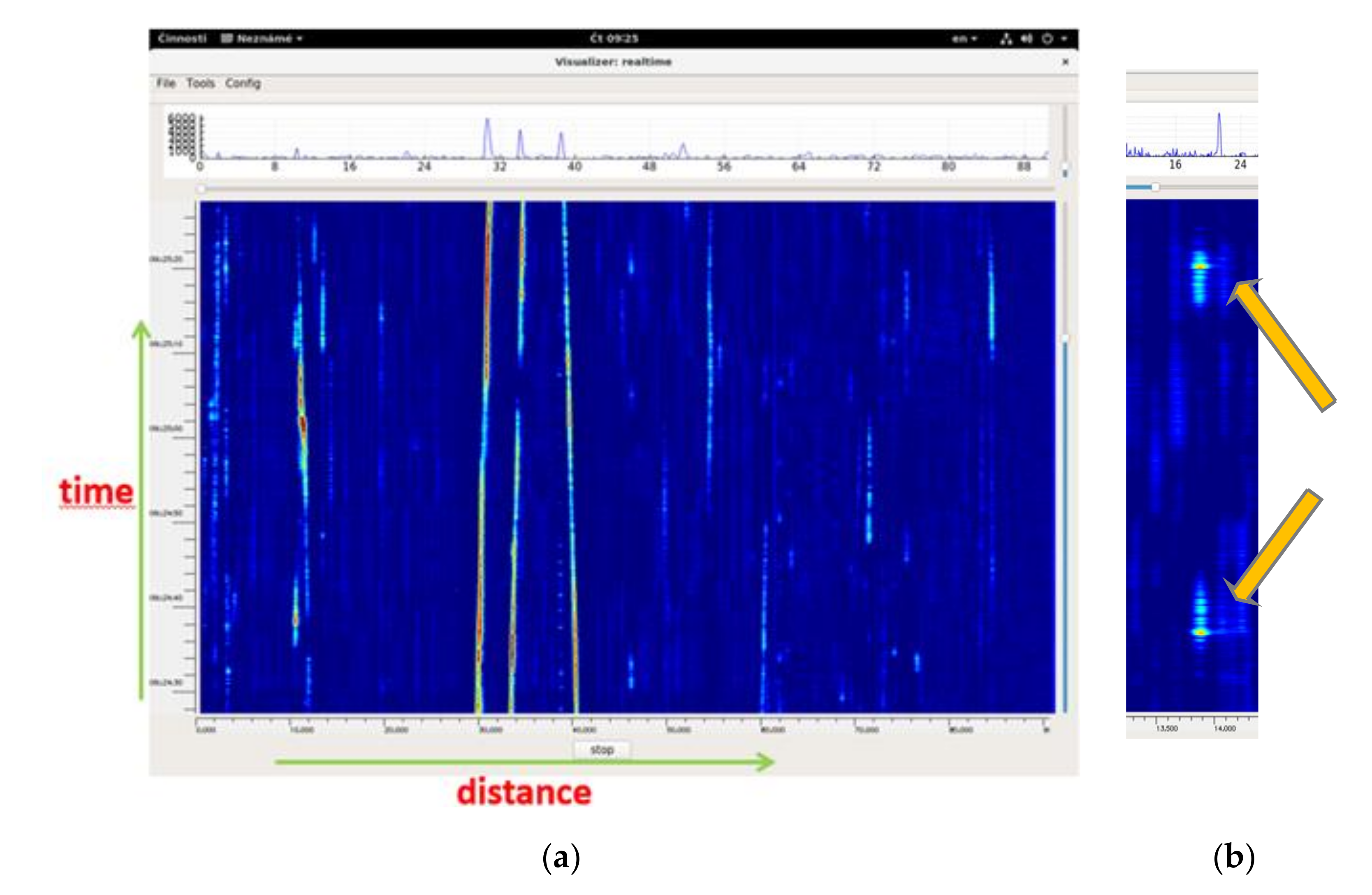Expand the system menu arrow beside power icon

point(1064,39)
